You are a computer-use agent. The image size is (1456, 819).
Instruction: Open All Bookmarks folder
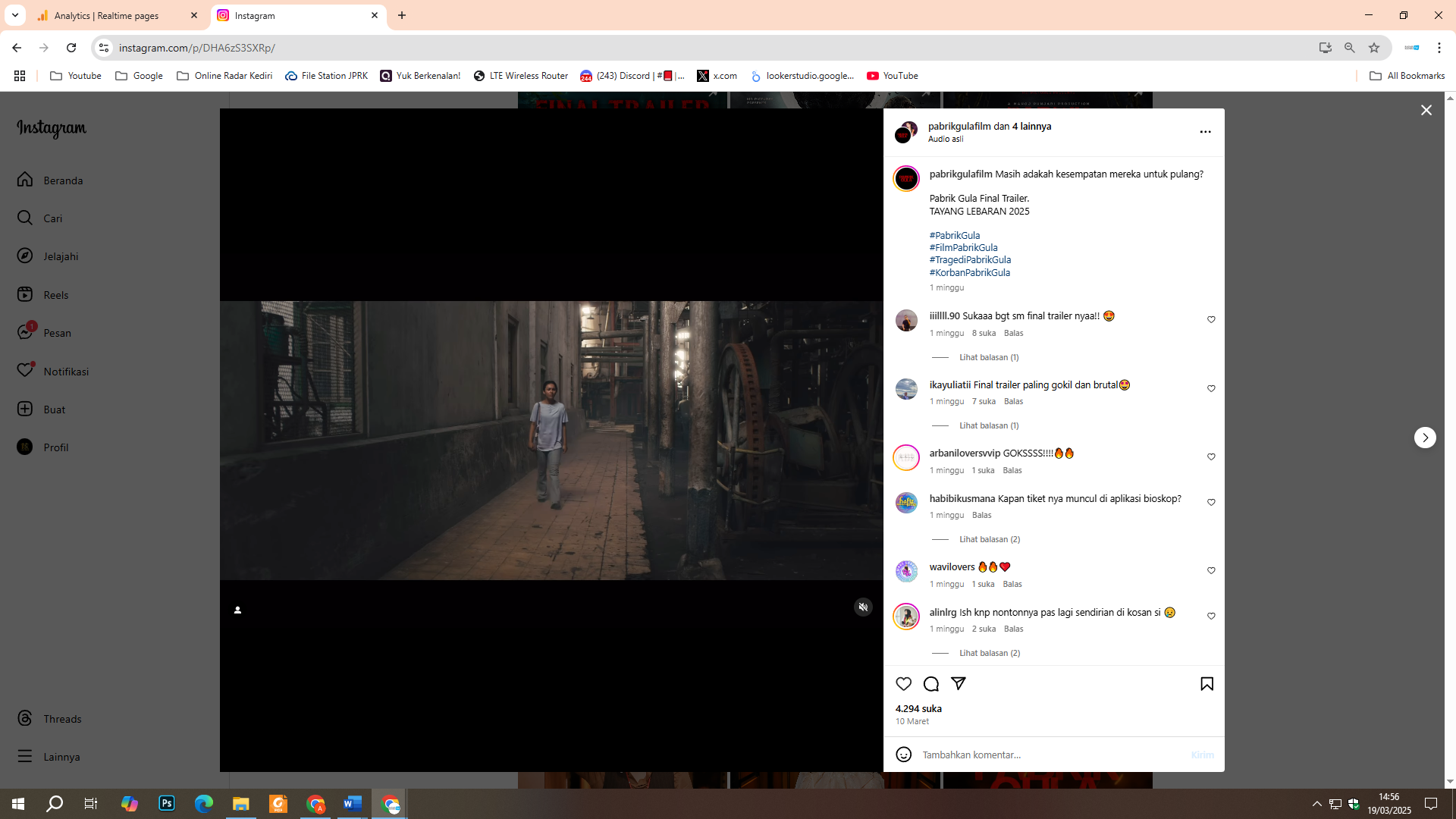pos(1407,76)
